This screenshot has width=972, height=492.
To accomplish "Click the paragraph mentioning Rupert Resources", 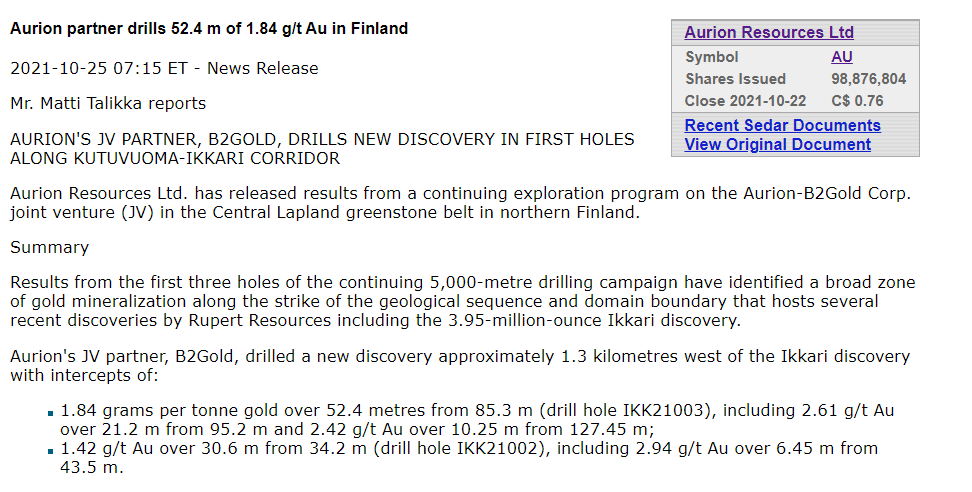I will tap(462, 301).
